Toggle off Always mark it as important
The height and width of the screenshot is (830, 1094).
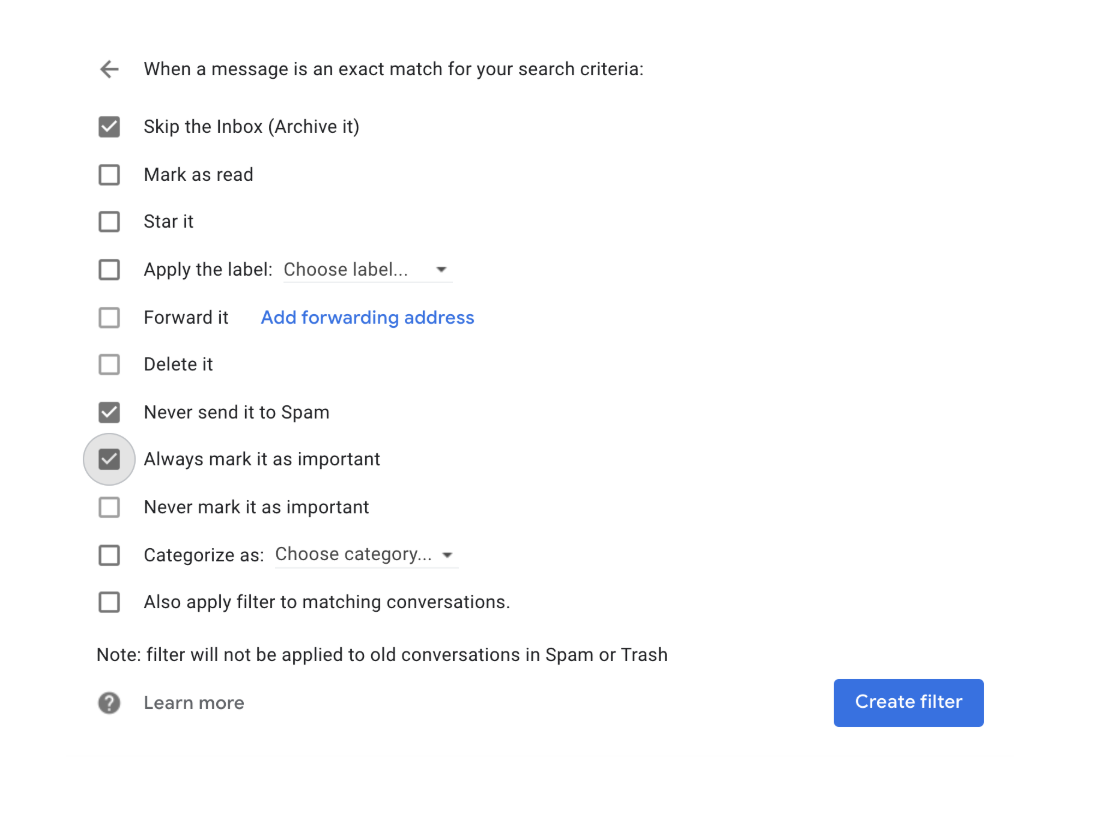pos(109,460)
